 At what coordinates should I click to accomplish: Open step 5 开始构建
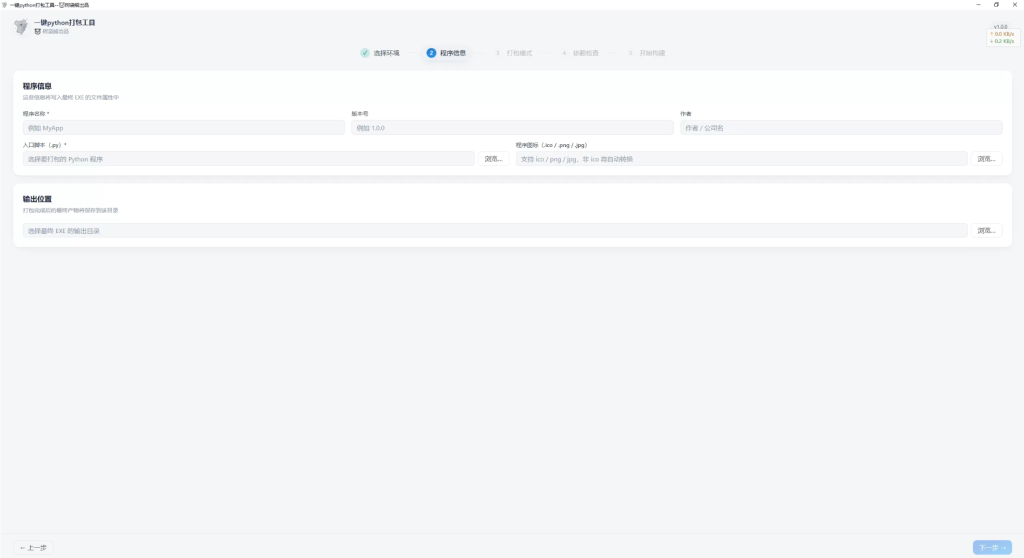click(x=647, y=53)
